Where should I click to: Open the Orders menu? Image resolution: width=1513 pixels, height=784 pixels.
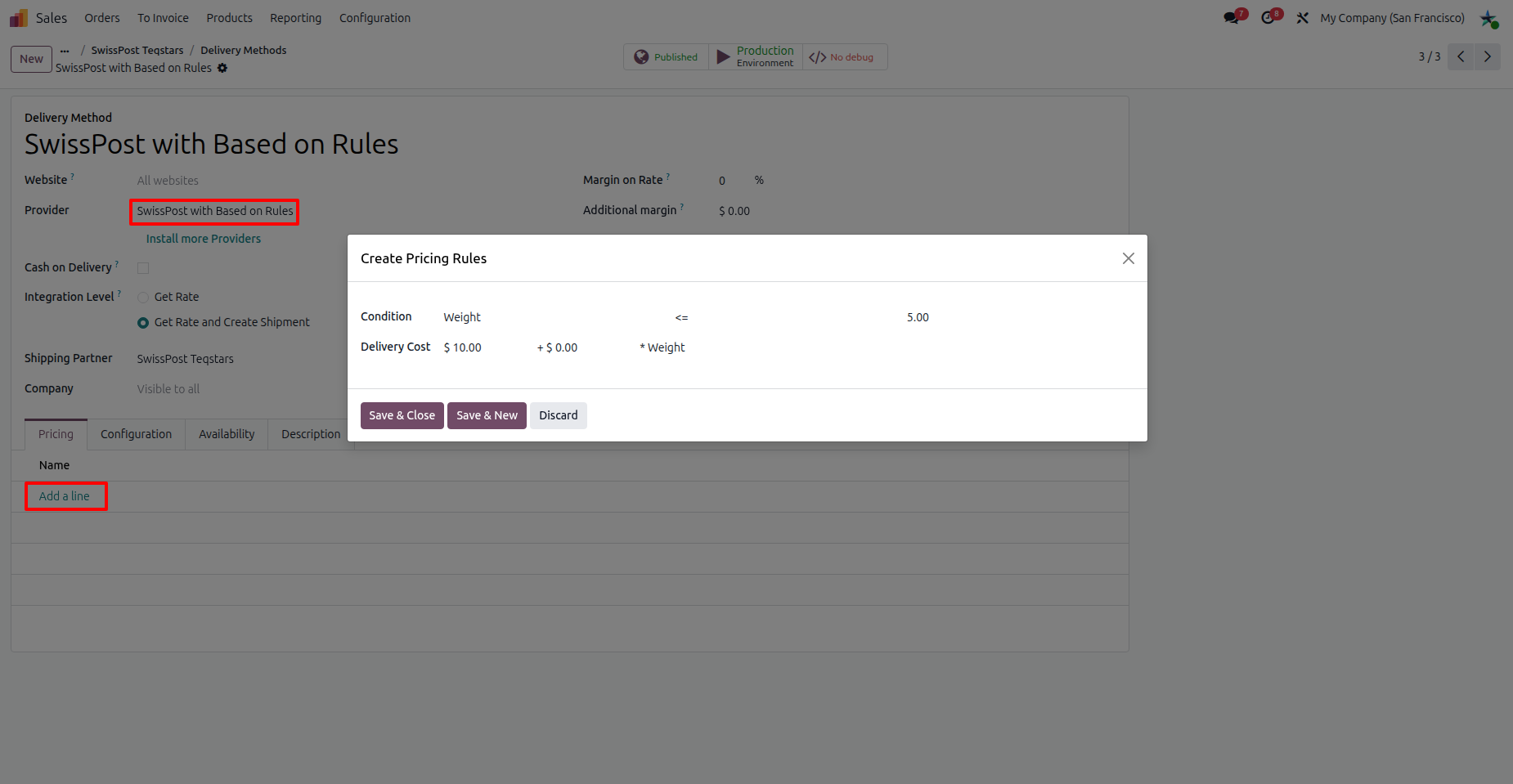(x=102, y=18)
